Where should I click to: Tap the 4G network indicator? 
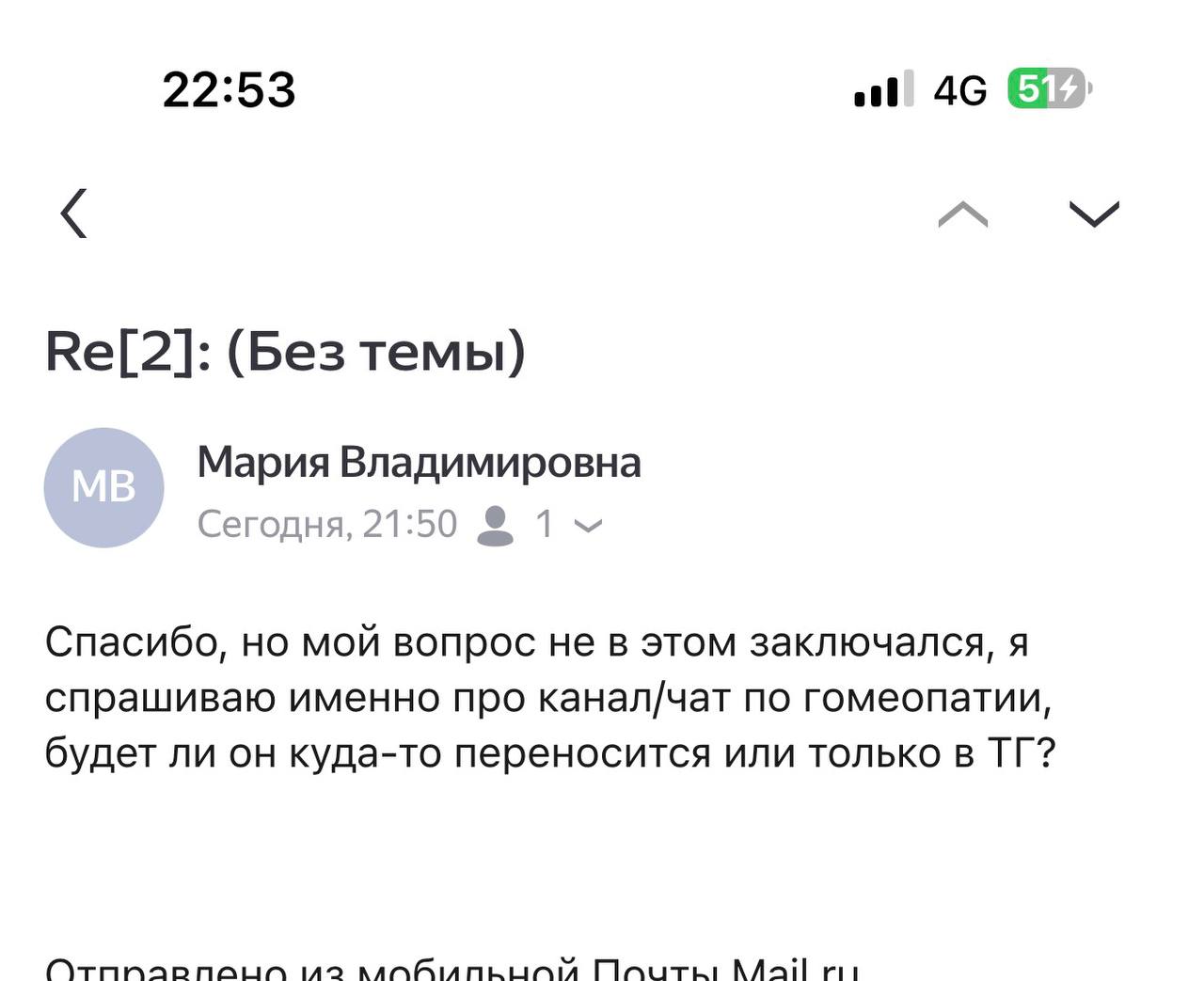pos(959,90)
